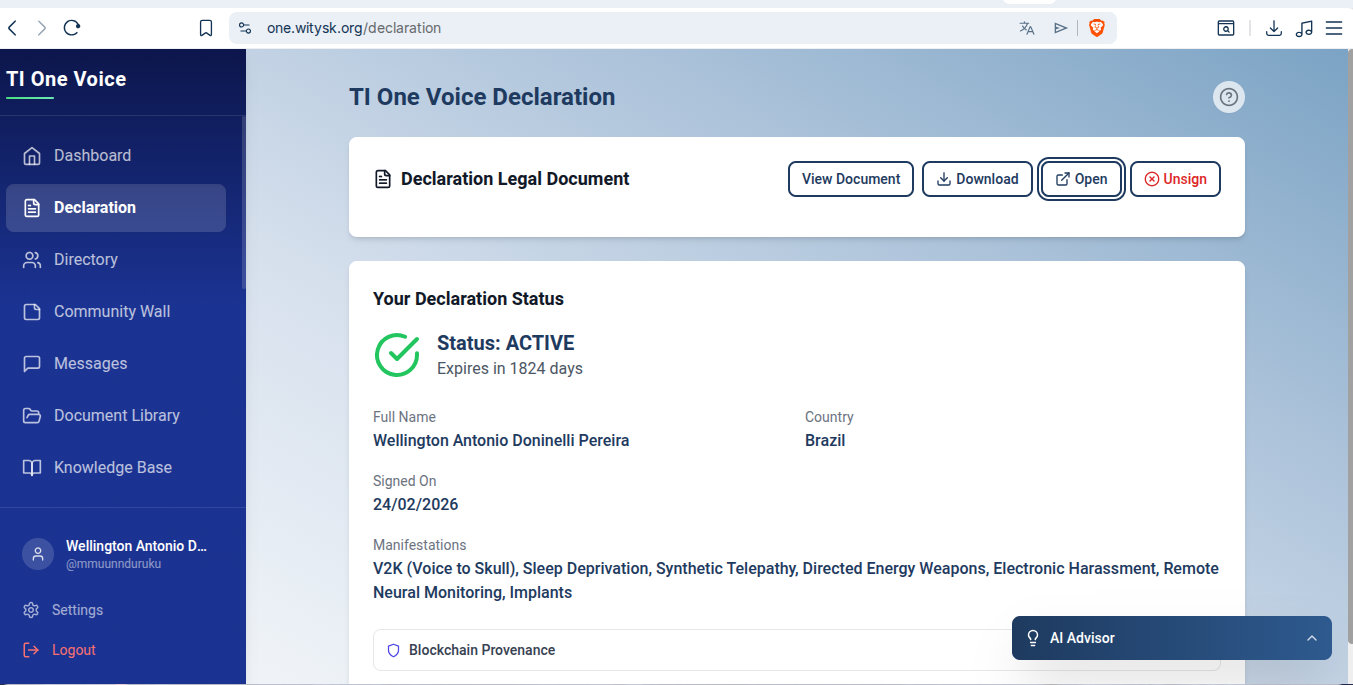
Task: Click the browser bookmark icon
Action: click(x=206, y=28)
